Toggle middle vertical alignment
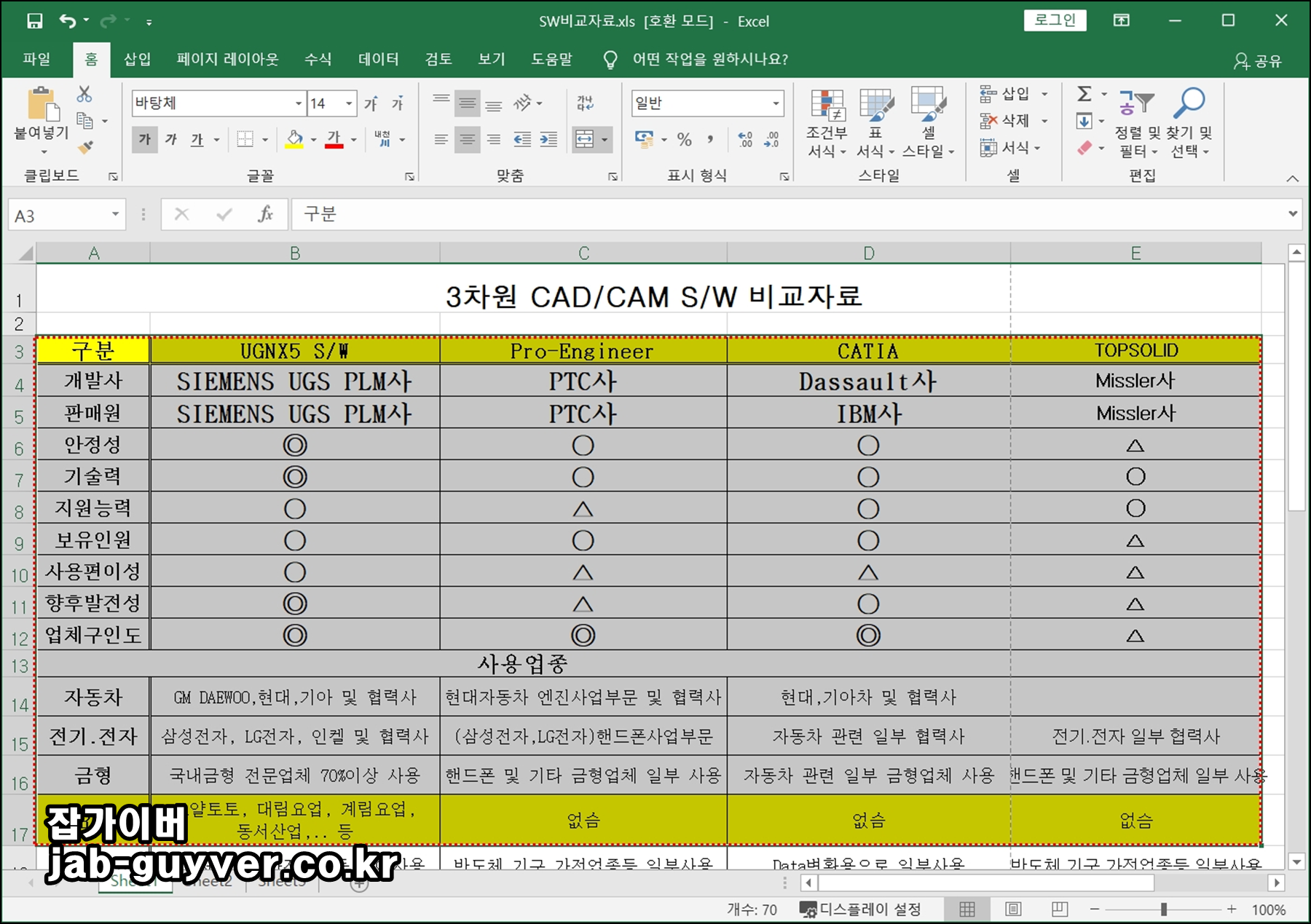The image size is (1311, 924). click(x=468, y=103)
